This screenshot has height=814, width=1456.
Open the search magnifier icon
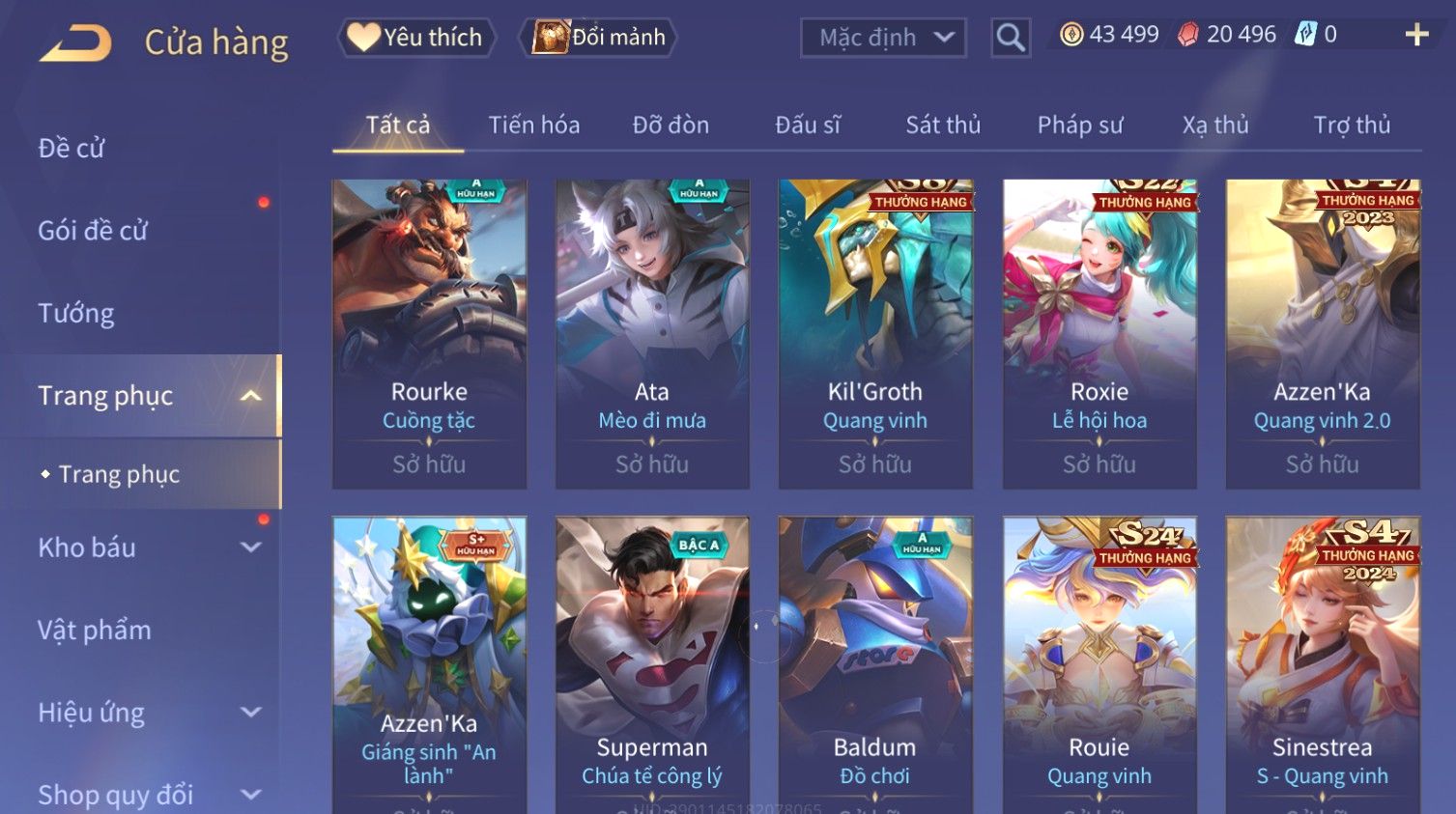[1011, 38]
